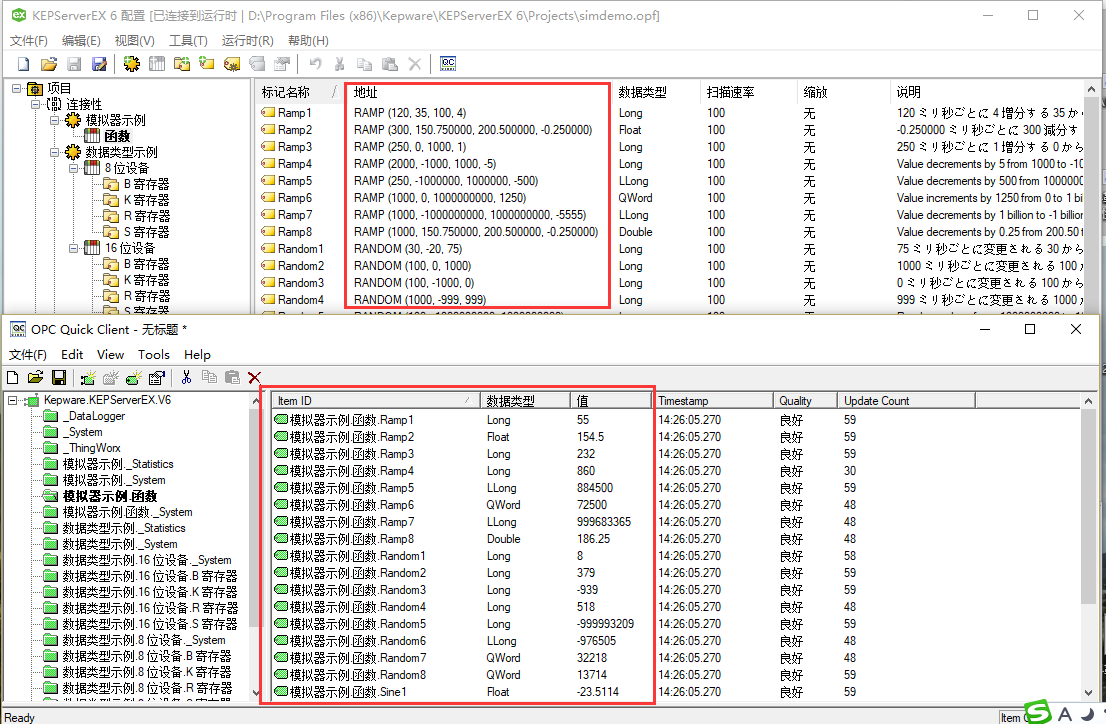Click the New Channel toolbar icon
1106x724 pixels.
point(133,63)
